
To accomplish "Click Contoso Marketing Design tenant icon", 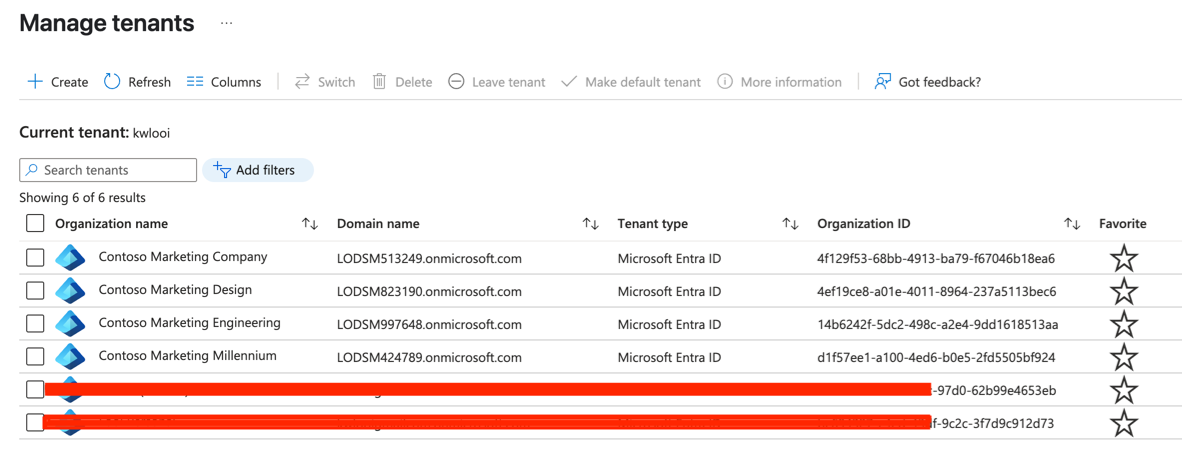I will [x=70, y=291].
